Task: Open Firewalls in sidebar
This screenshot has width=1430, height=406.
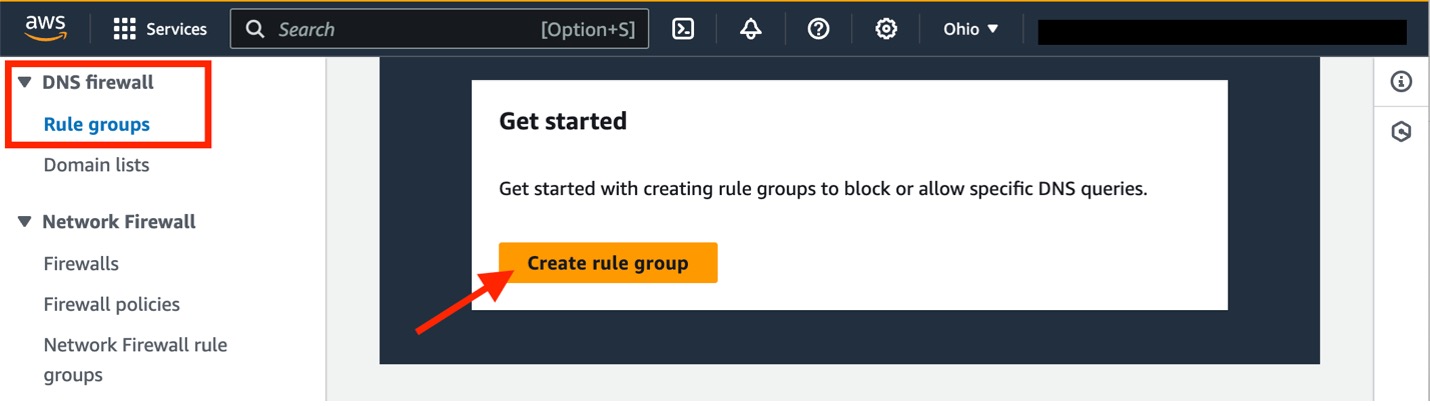Action: pyautogui.click(x=81, y=264)
